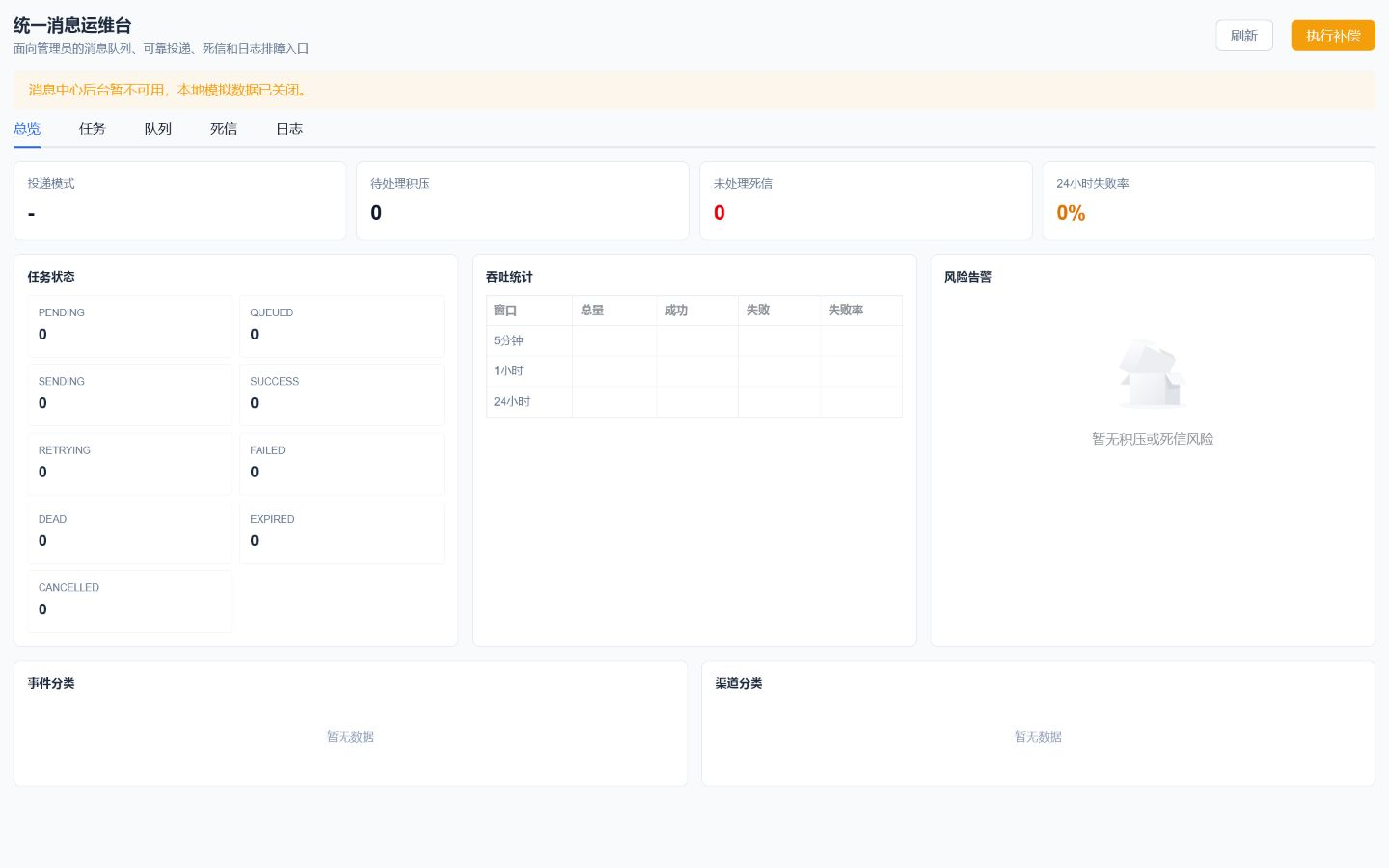Click the 执行补偿 button

[x=1333, y=36]
